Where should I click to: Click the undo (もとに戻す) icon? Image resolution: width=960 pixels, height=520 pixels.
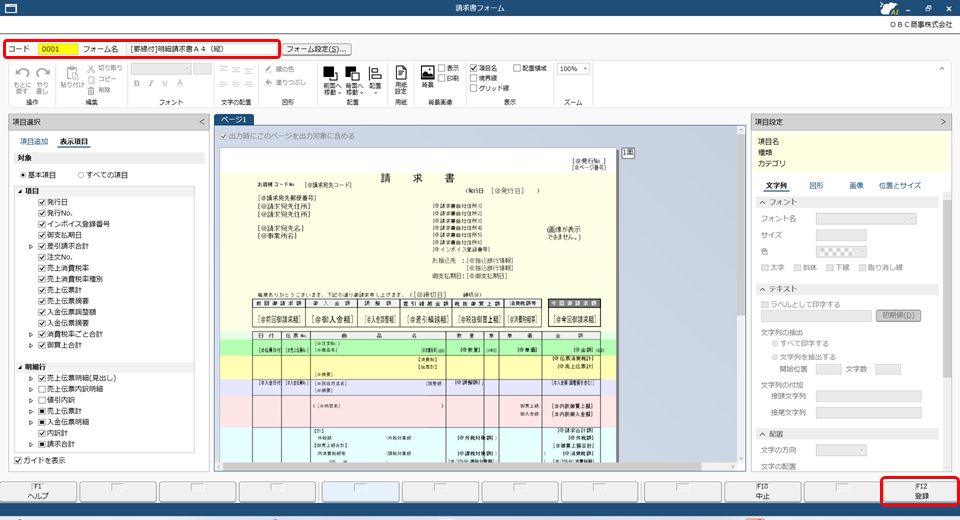pos(23,73)
